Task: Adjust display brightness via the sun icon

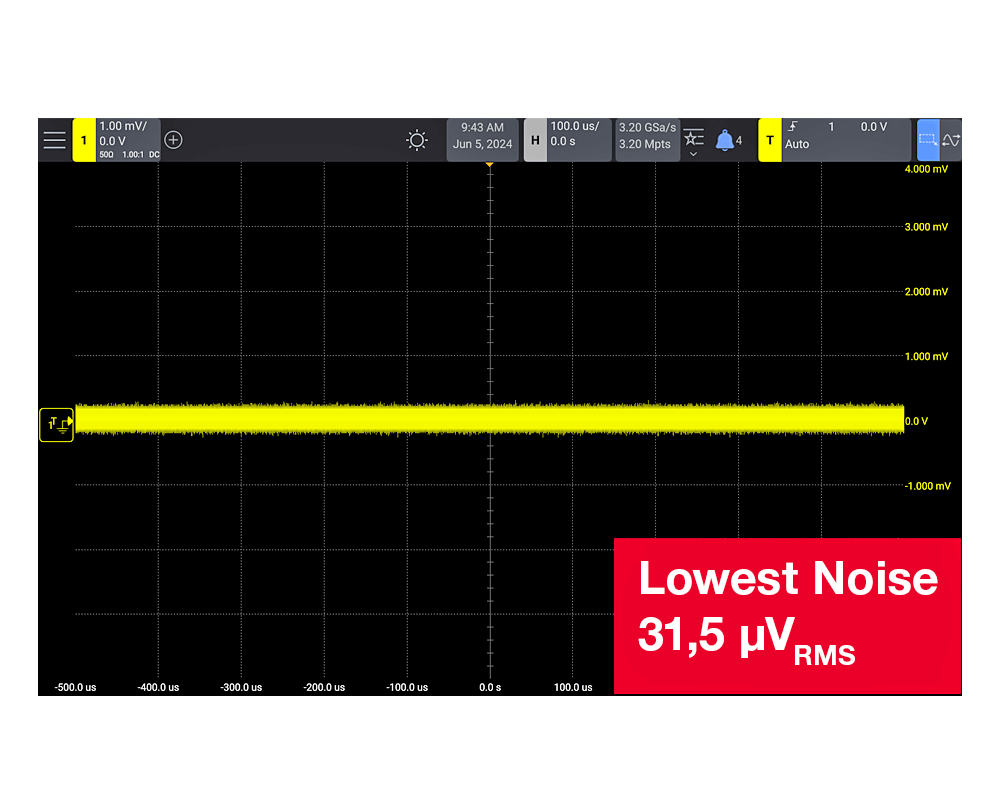Action: tap(416, 140)
